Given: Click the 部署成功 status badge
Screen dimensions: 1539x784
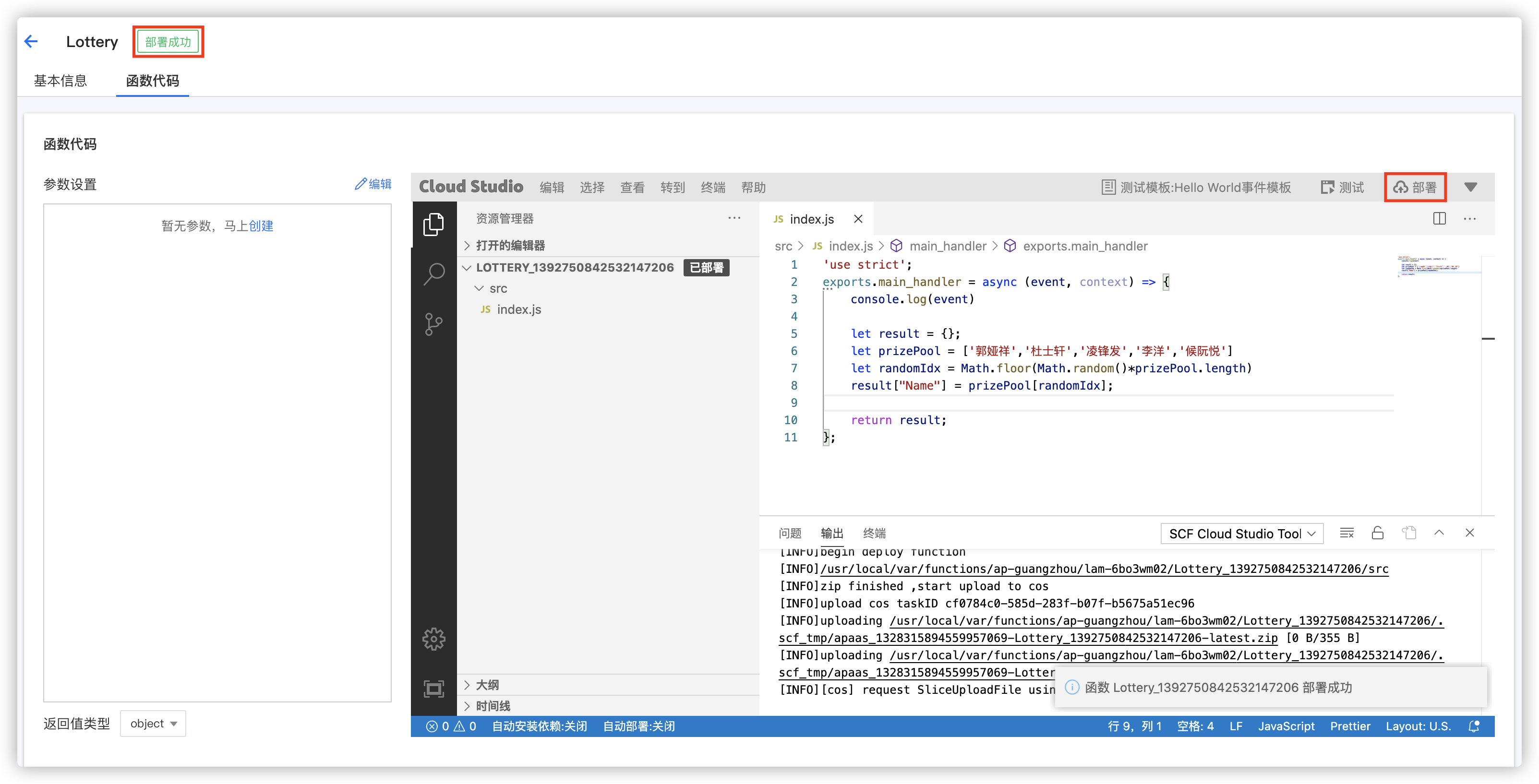Looking at the screenshot, I should [x=168, y=42].
